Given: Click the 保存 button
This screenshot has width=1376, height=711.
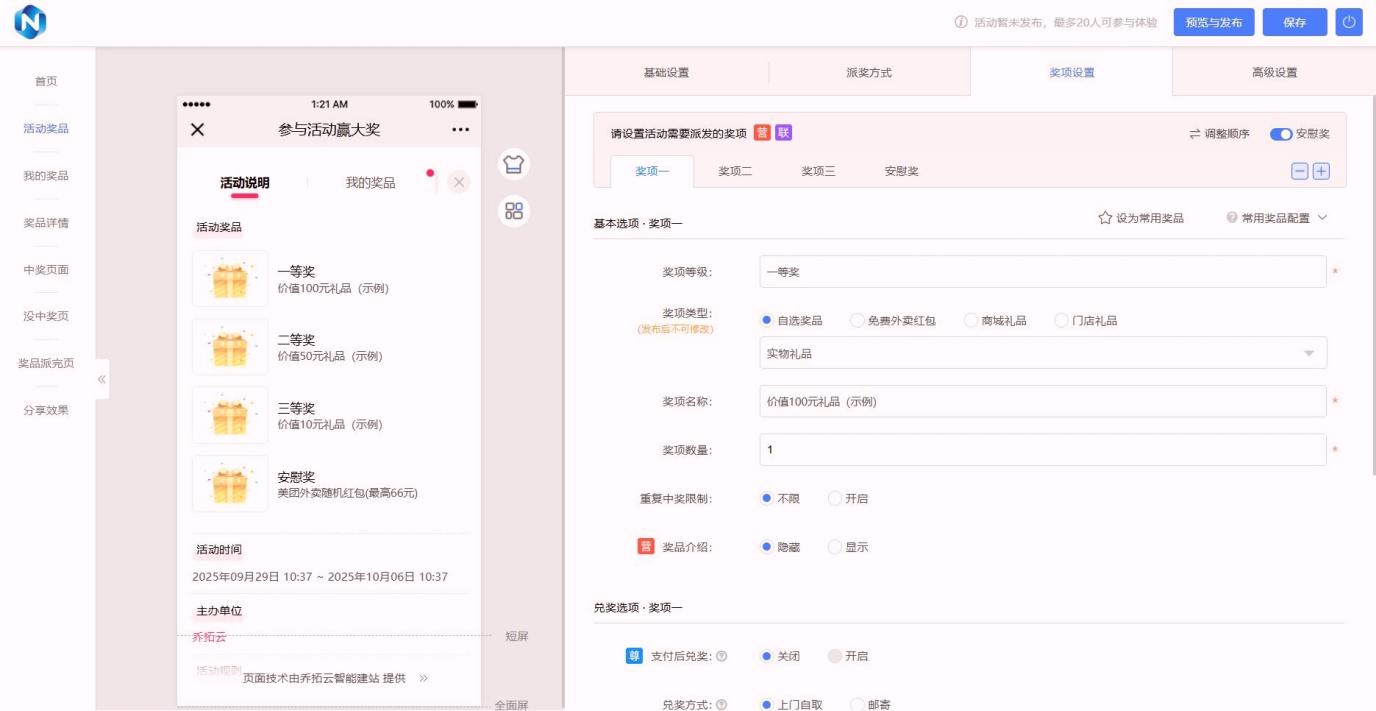Looking at the screenshot, I should point(1294,21).
